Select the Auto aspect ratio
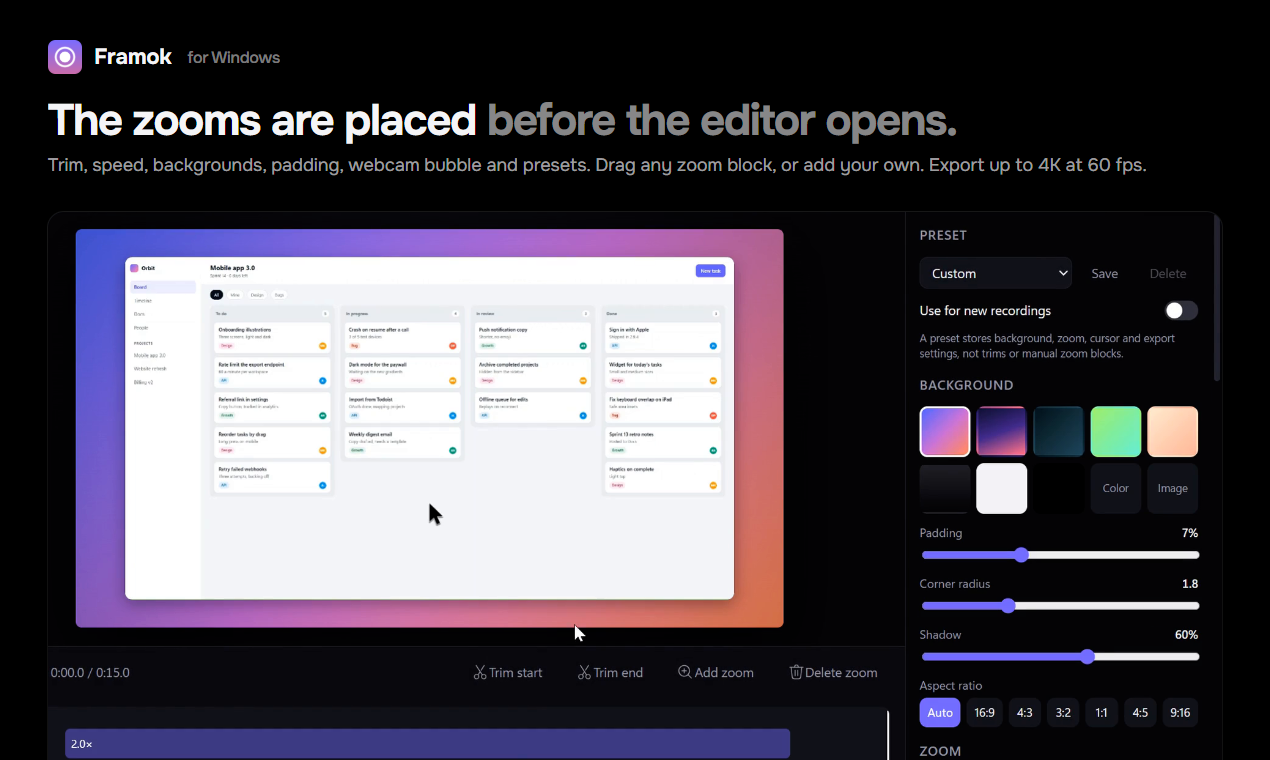Screen dimensions: 1270x760 (940, 712)
